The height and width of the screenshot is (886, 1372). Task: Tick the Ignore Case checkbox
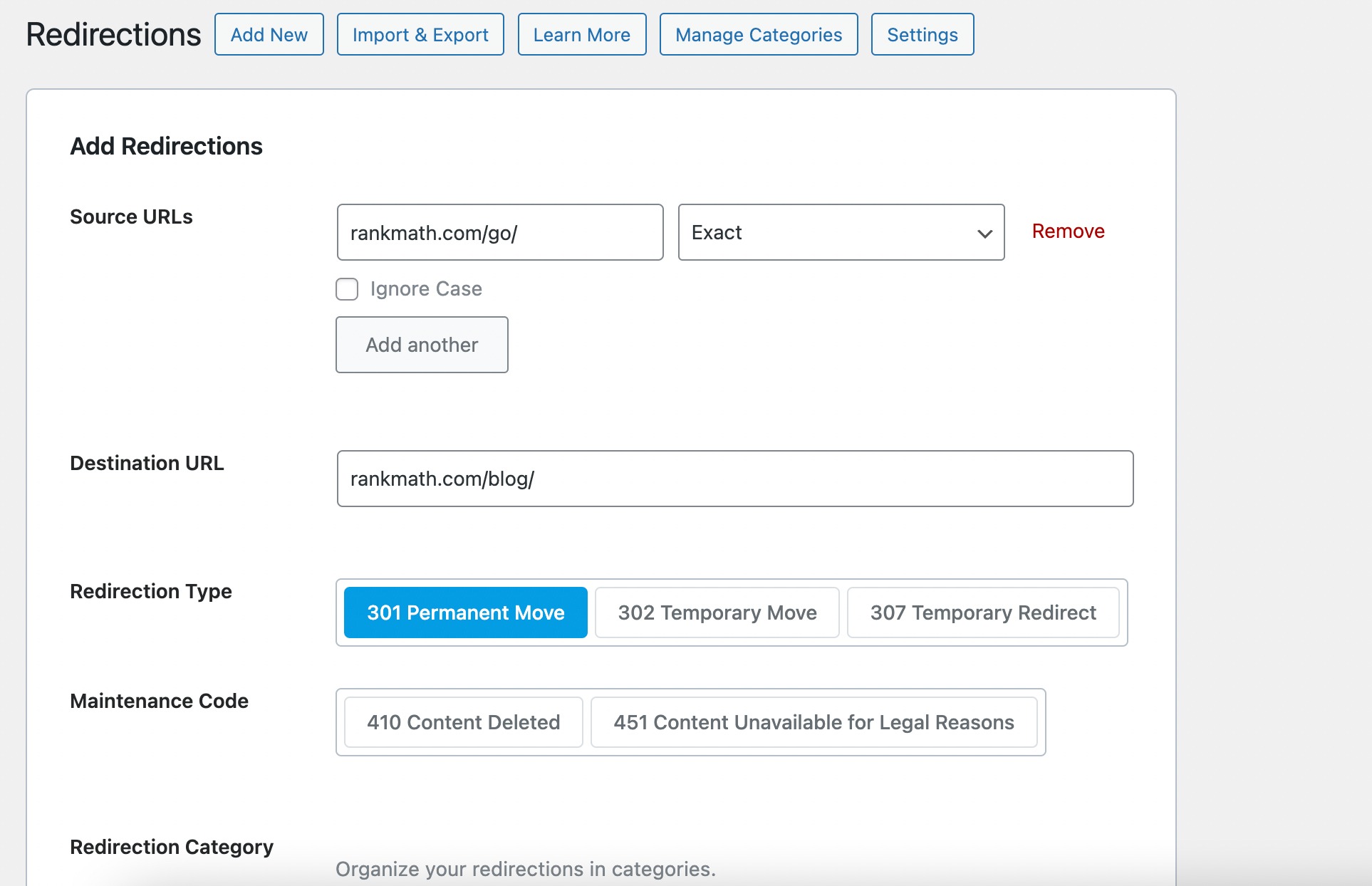point(347,289)
